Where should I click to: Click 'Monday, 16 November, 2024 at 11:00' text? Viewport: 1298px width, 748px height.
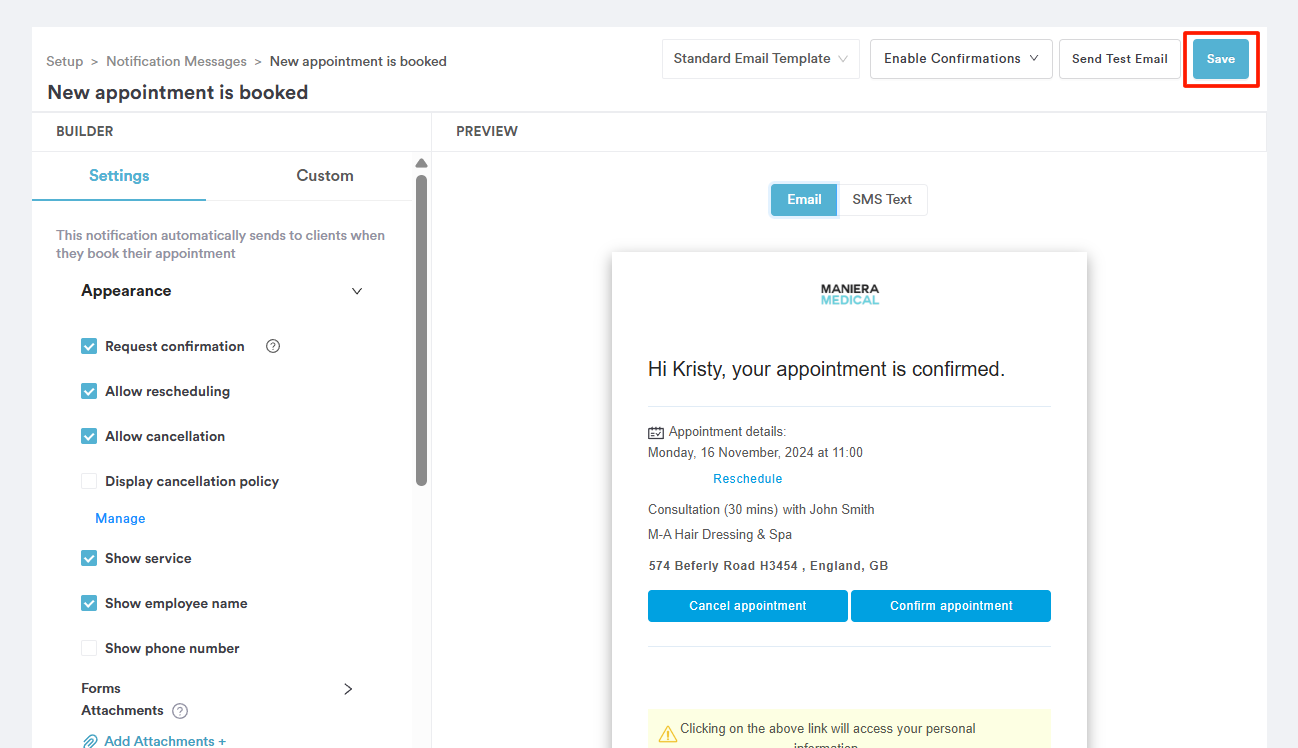pyautogui.click(x=755, y=453)
